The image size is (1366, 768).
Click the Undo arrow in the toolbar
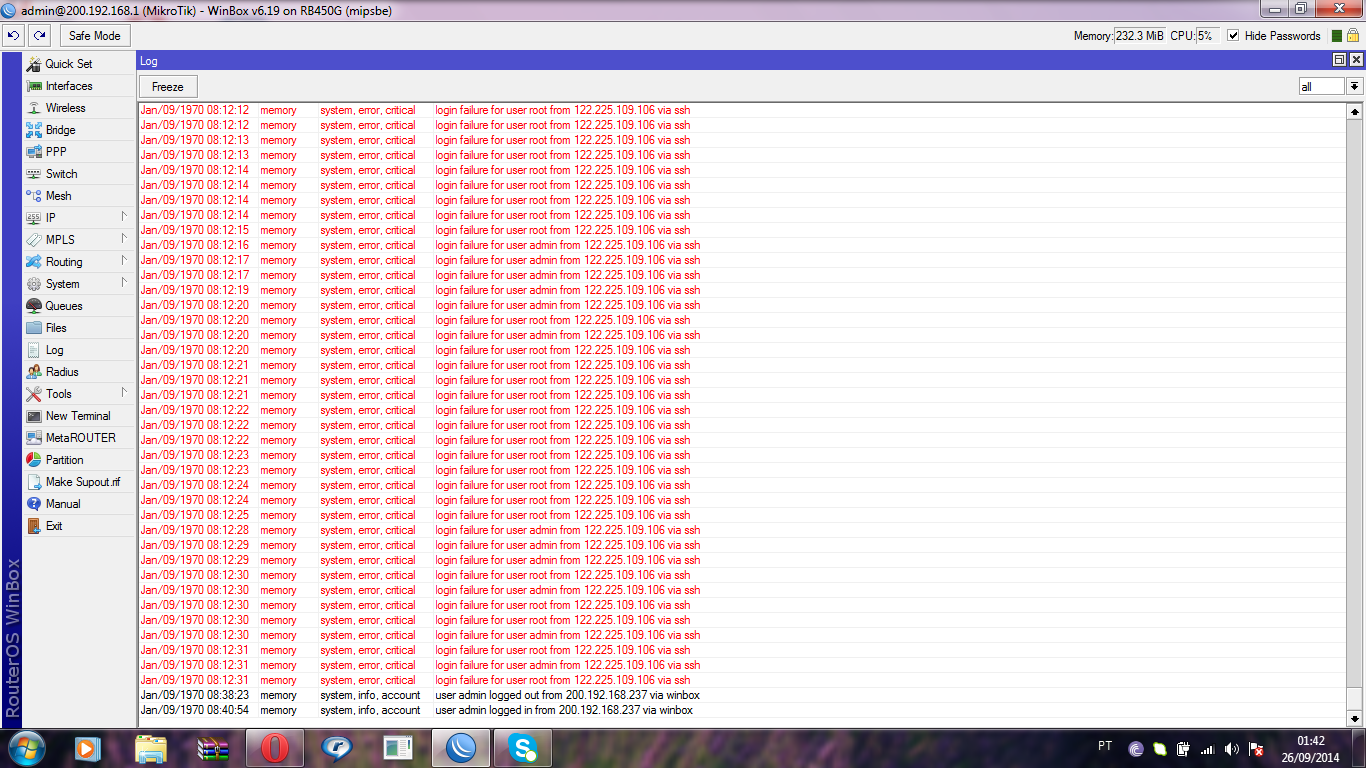(13, 35)
